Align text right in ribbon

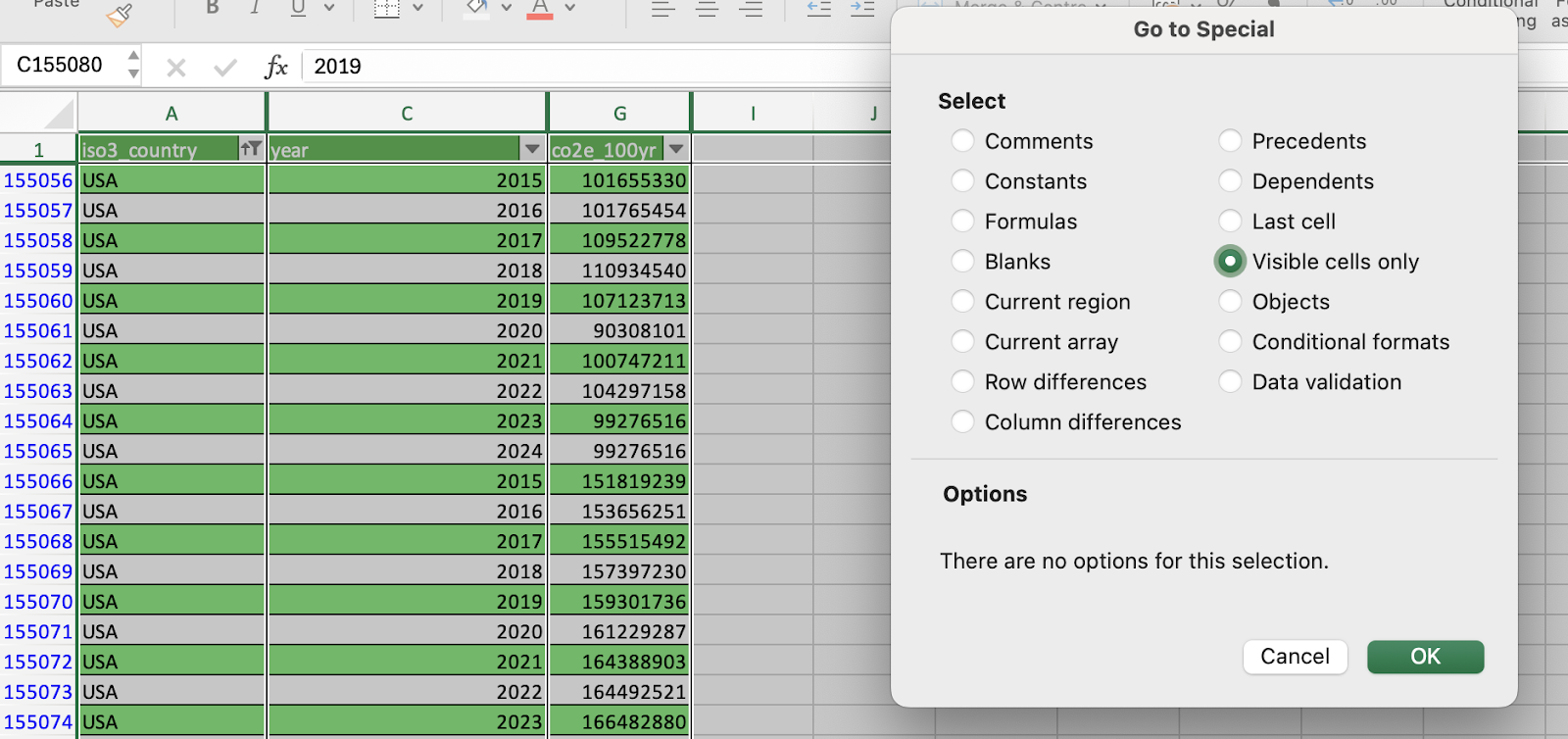pos(751,9)
